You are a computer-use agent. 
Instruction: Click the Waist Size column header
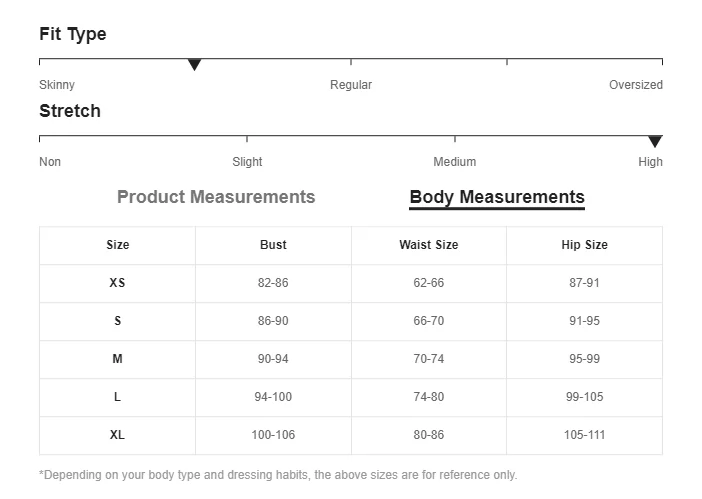pos(429,245)
